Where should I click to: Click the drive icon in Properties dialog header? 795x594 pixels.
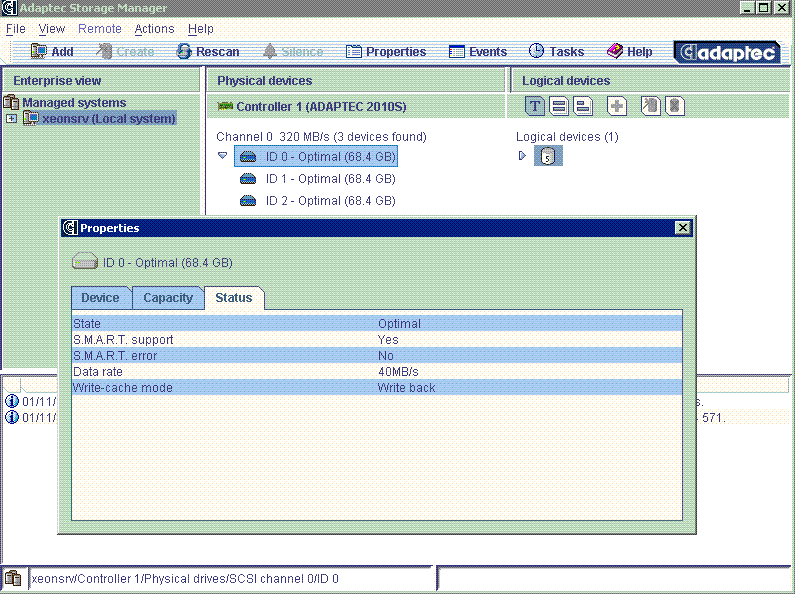tap(85, 262)
